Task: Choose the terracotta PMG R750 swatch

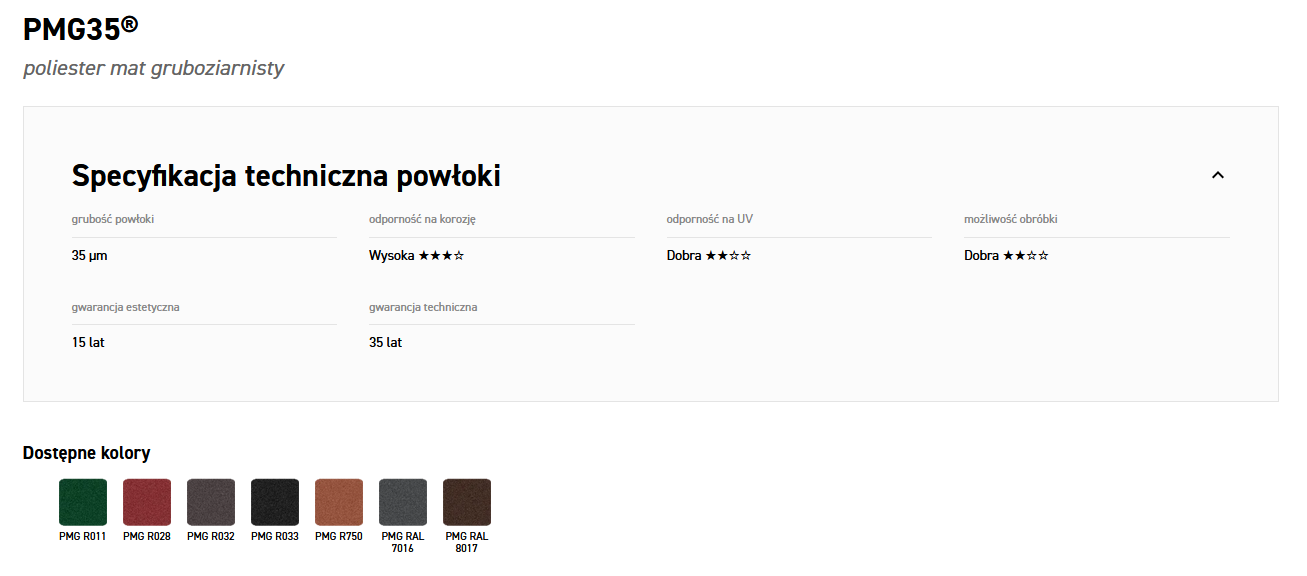Action: pyautogui.click(x=339, y=502)
